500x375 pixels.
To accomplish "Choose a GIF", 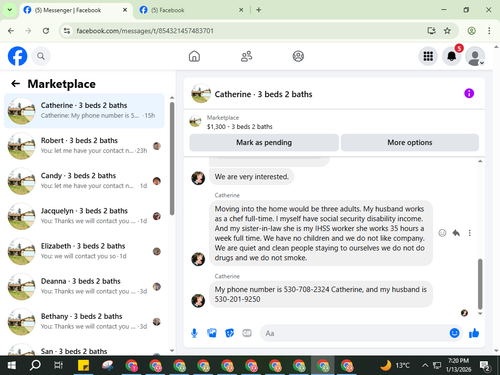I will pos(247,333).
